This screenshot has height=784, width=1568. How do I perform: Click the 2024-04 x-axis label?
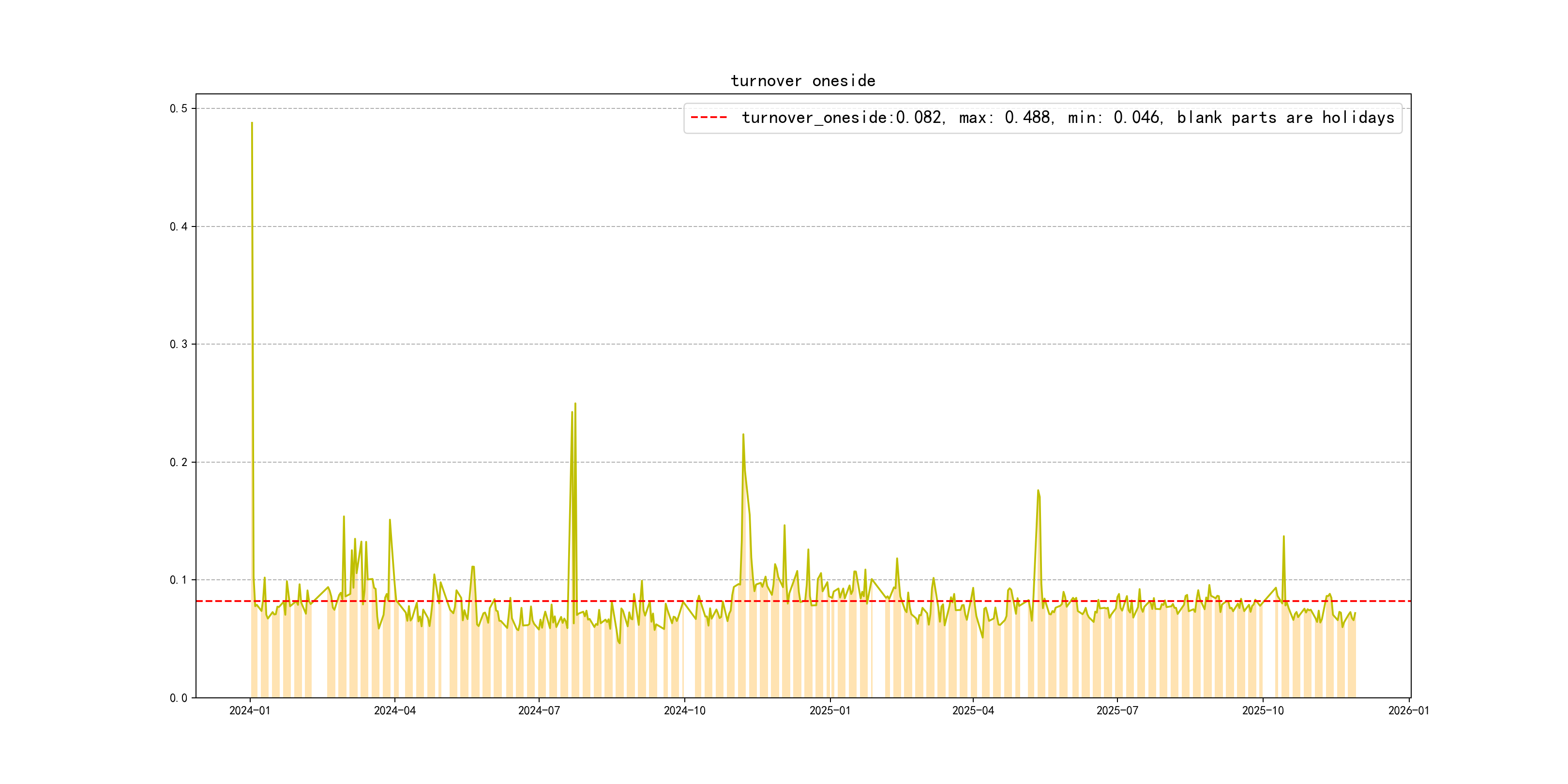click(x=394, y=710)
